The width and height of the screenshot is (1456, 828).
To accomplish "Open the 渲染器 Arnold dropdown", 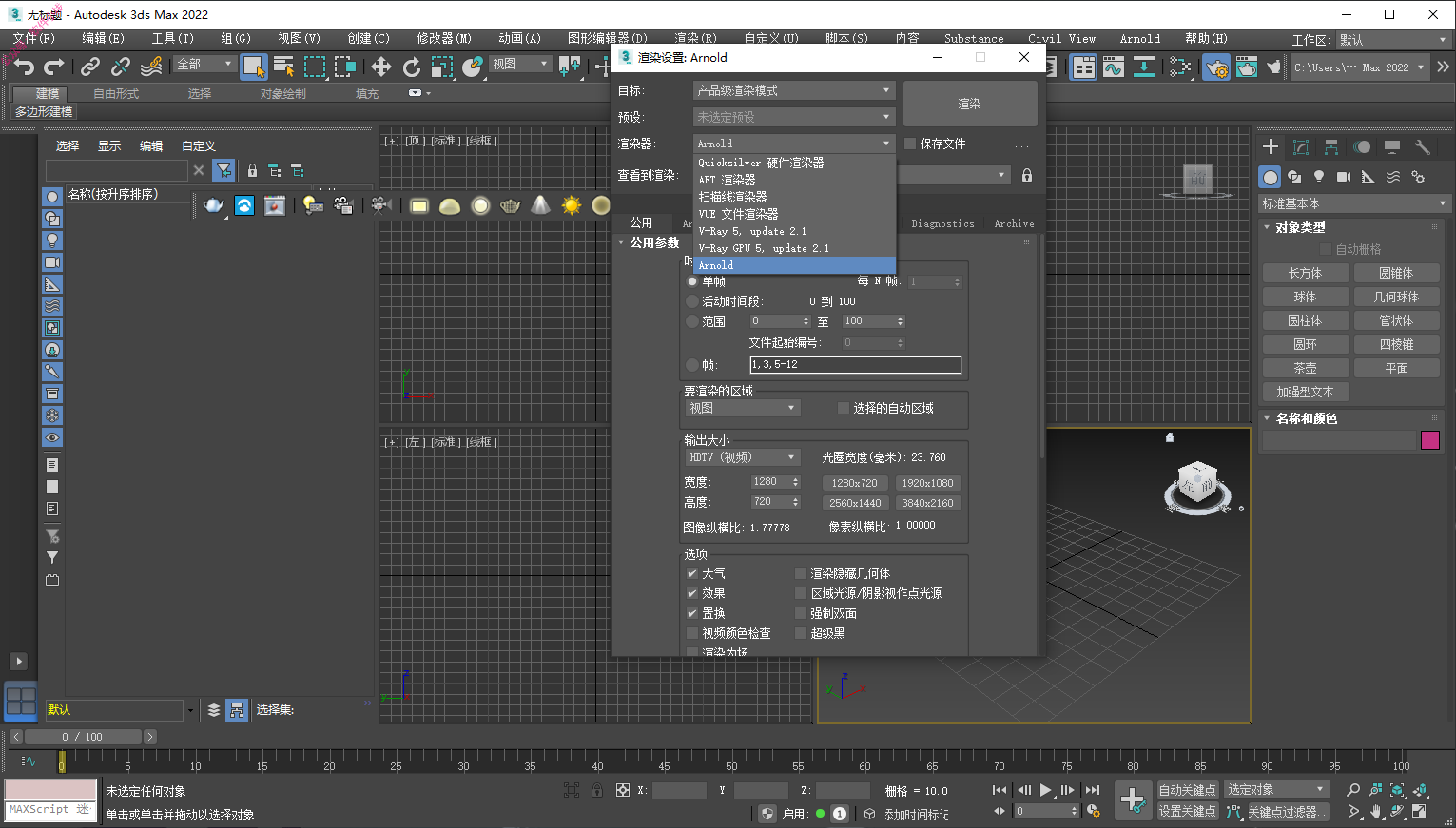I will click(x=794, y=144).
